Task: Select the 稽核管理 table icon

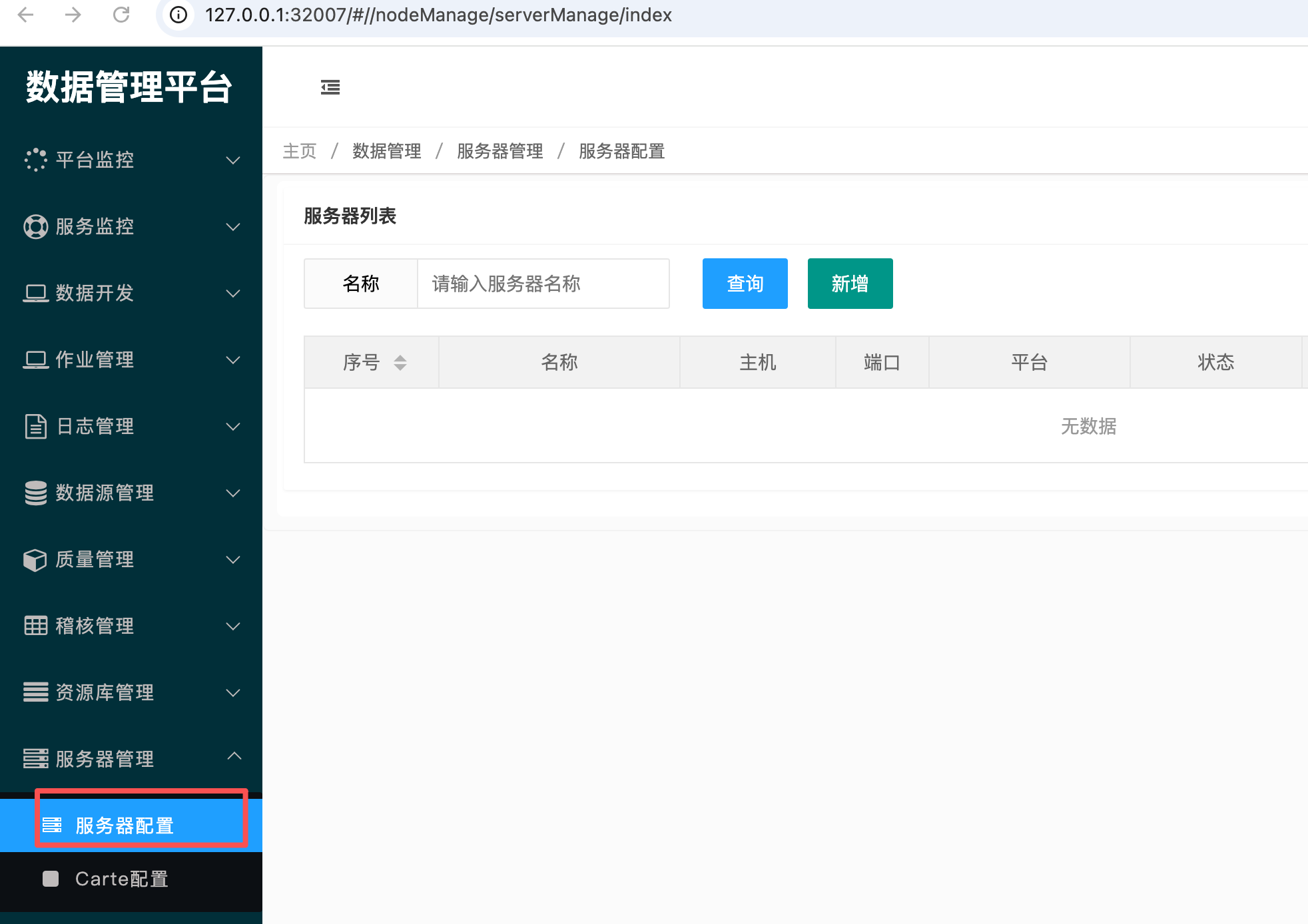Action: (x=35, y=626)
